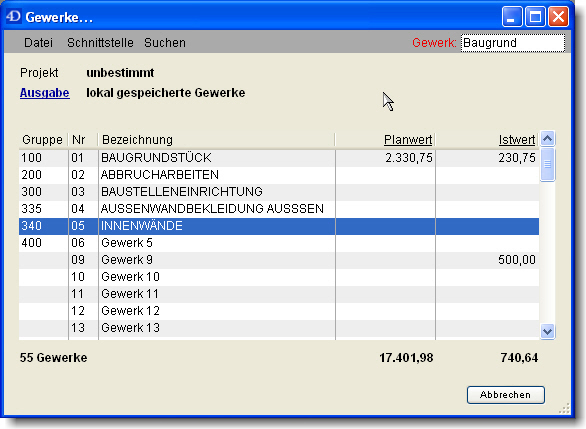Sort the list by Planwert column header
This screenshot has width=586, height=429.
pos(408,140)
